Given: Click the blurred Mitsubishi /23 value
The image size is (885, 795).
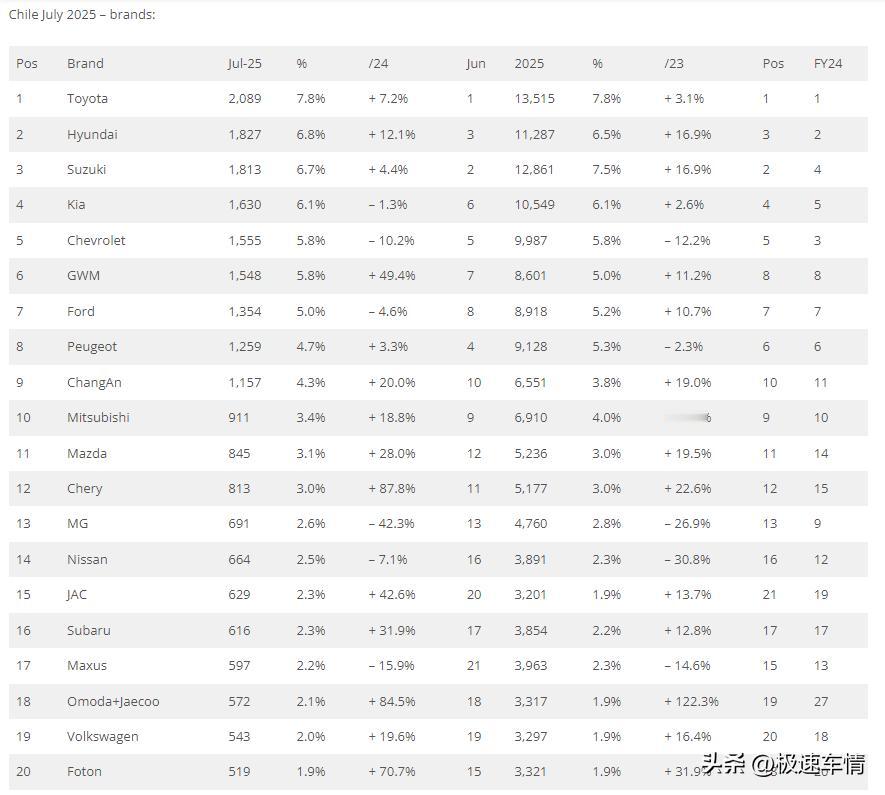Looking at the screenshot, I should (x=687, y=418).
